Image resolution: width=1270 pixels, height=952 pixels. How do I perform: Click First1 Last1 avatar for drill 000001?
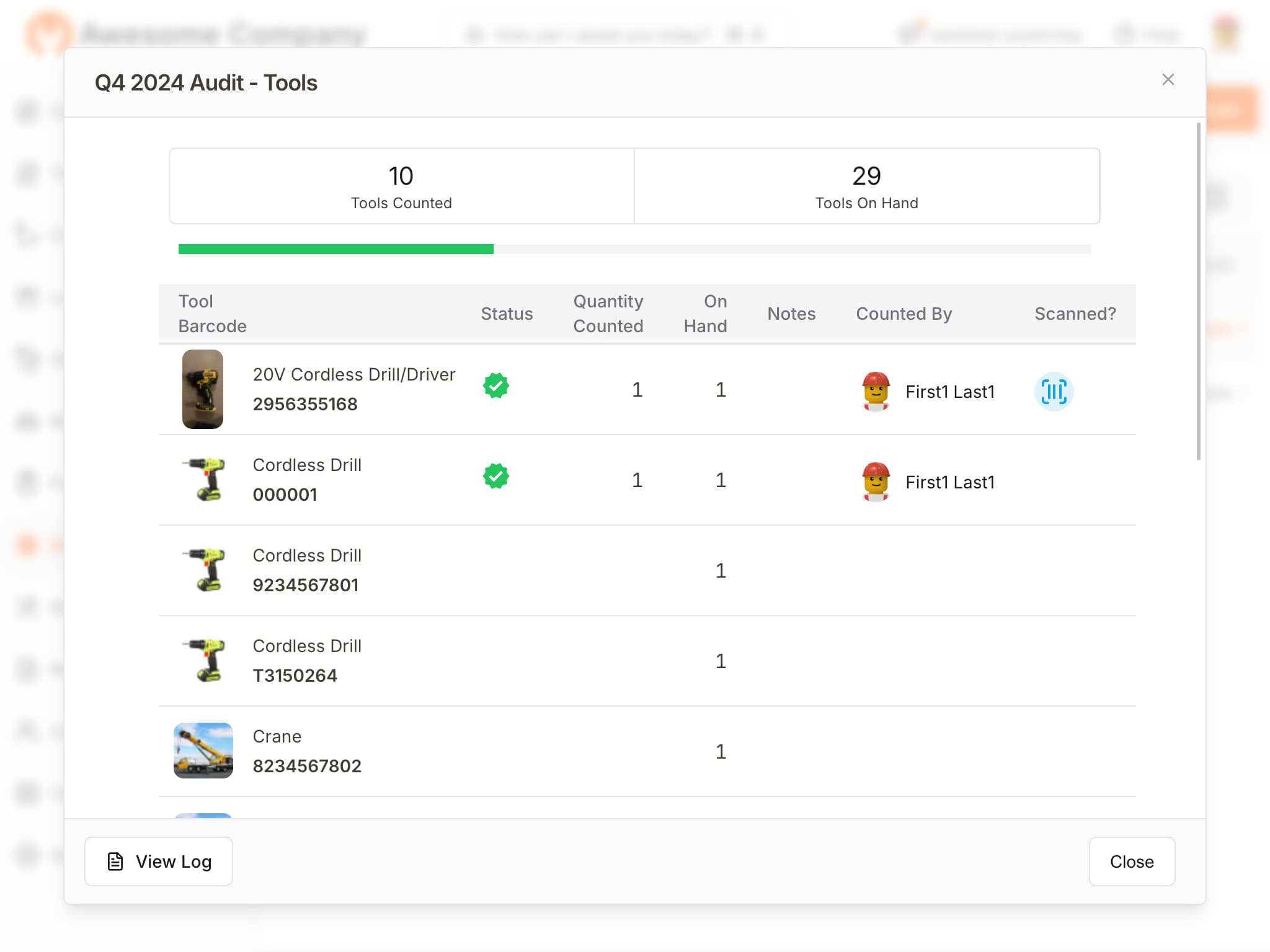tap(876, 482)
